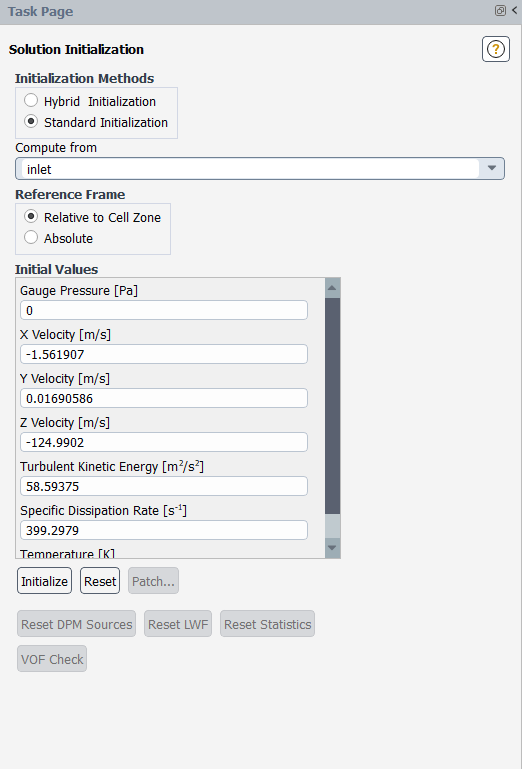
Task: Open the help question mark icon
Action: [496, 49]
